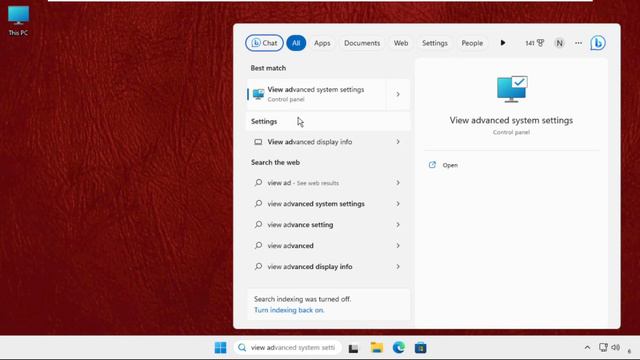Viewport: 640px width, 360px height.
Task: Launch File Explorer from the taskbar
Action: tap(376, 347)
